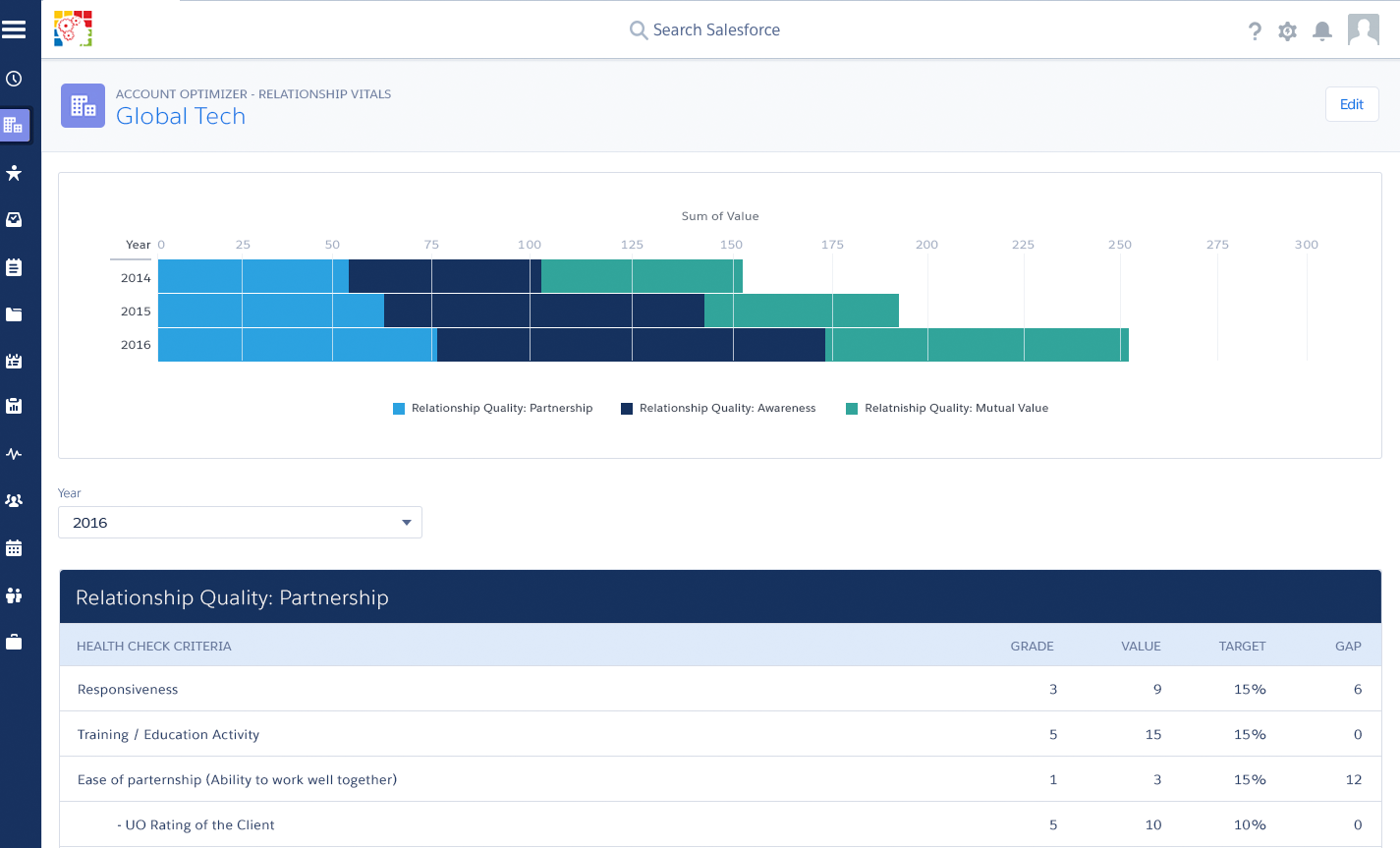Open the groups icon in the left sidebar
The width and height of the screenshot is (1400, 848).
15,500
